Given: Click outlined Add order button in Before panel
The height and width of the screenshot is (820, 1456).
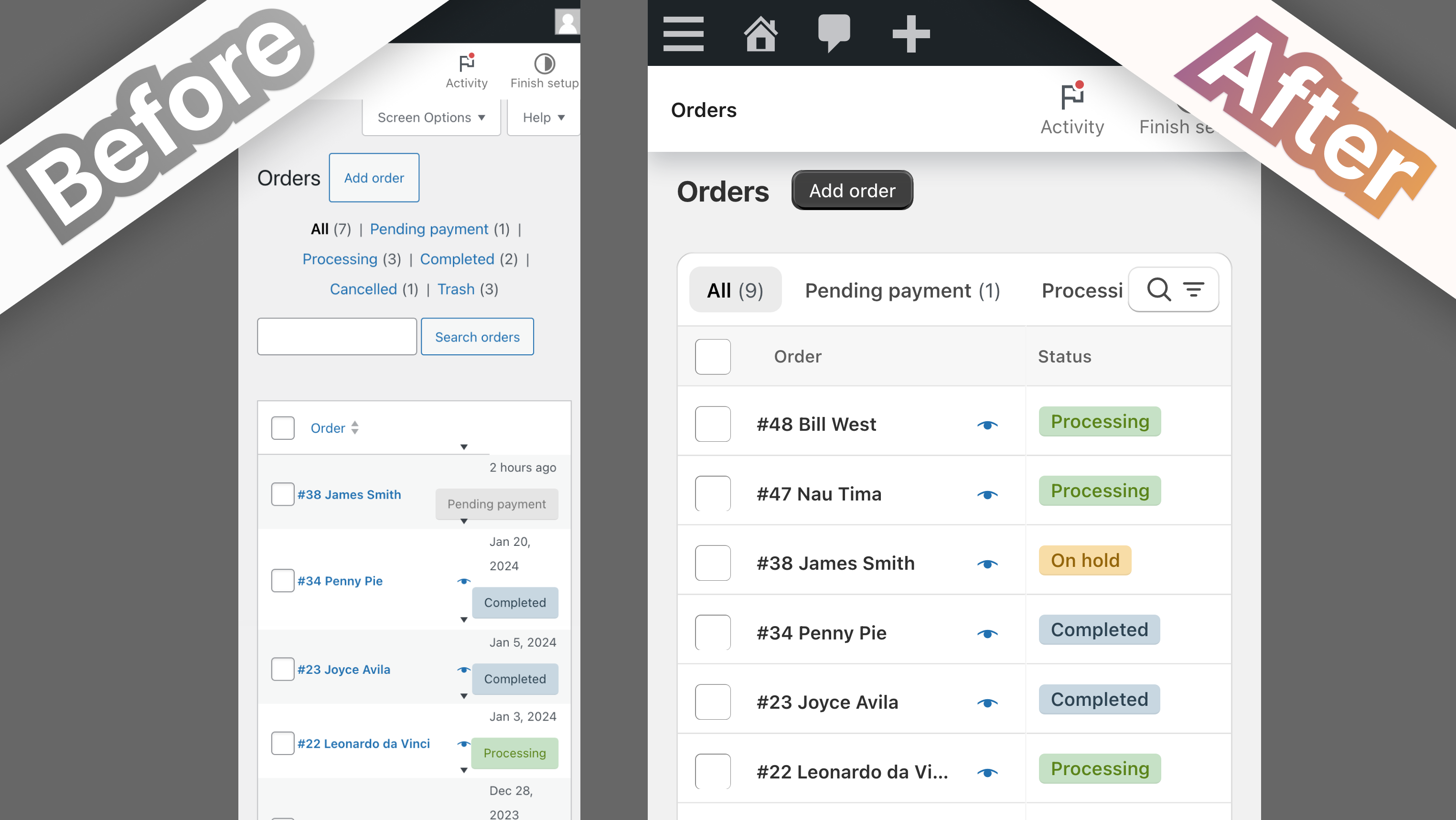Looking at the screenshot, I should click(374, 178).
